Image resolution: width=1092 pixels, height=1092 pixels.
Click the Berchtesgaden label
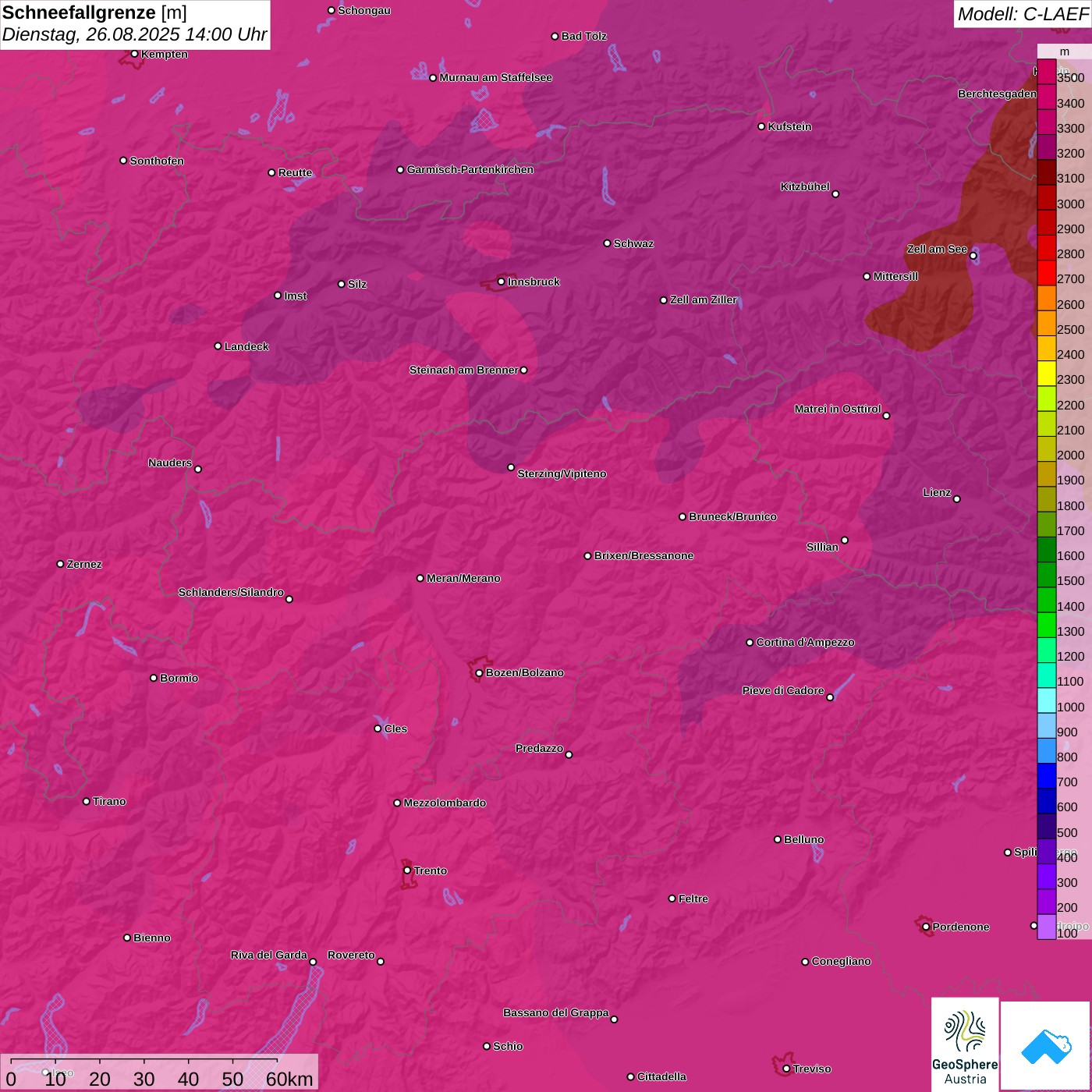coord(997,94)
